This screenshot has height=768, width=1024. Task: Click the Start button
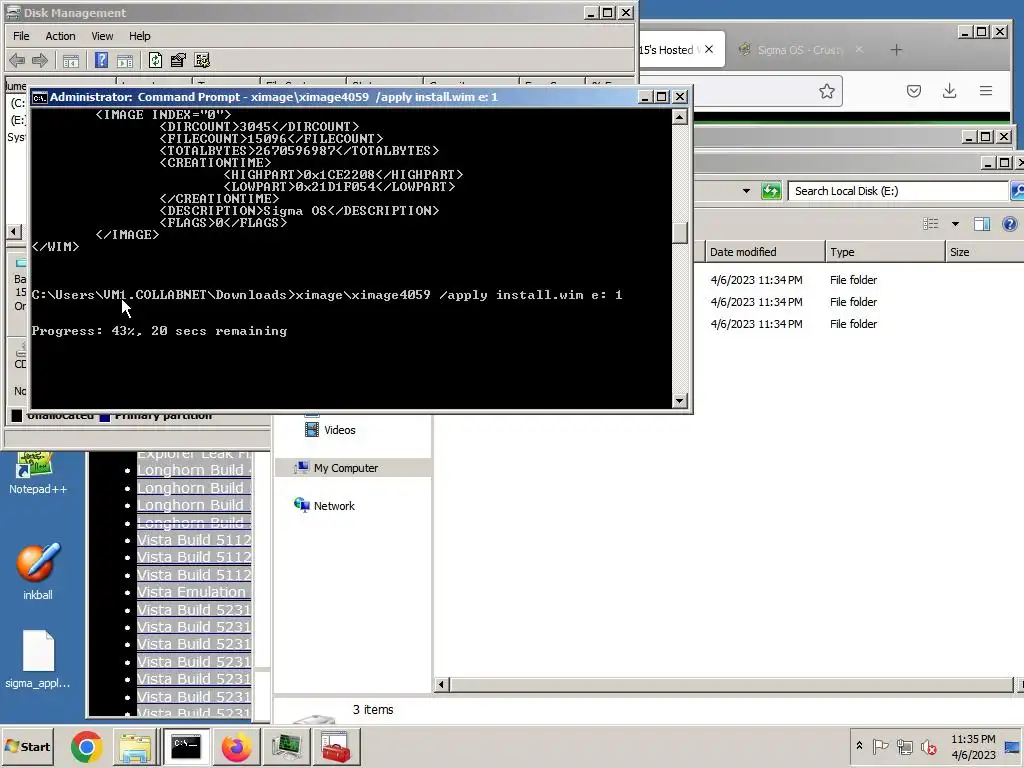27,746
